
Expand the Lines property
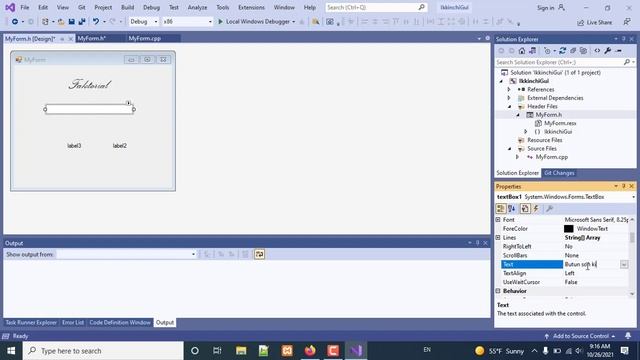tap(498, 238)
